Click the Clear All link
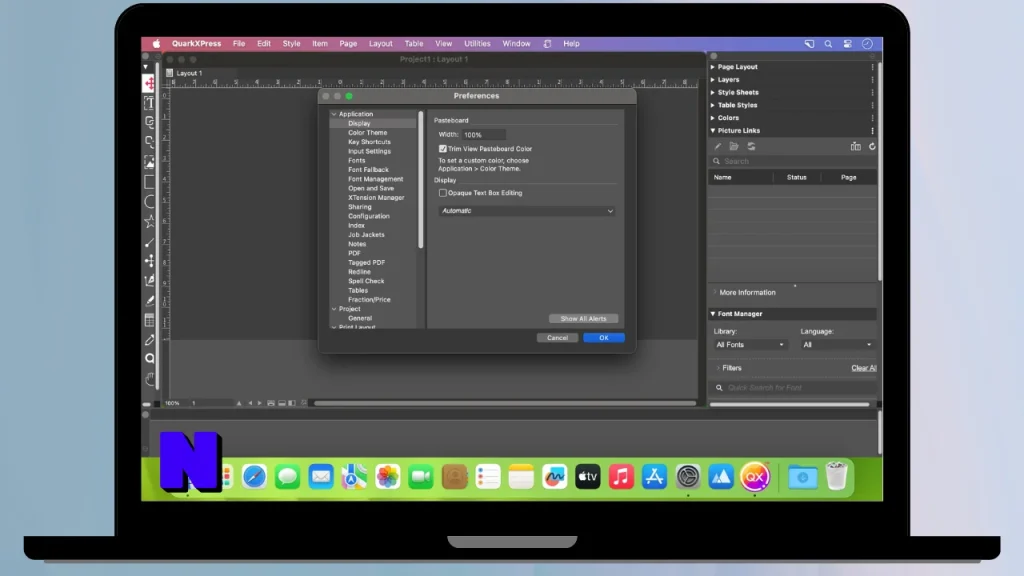Image resolution: width=1024 pixels, height=576 pixels. click(x=863, y=368)
